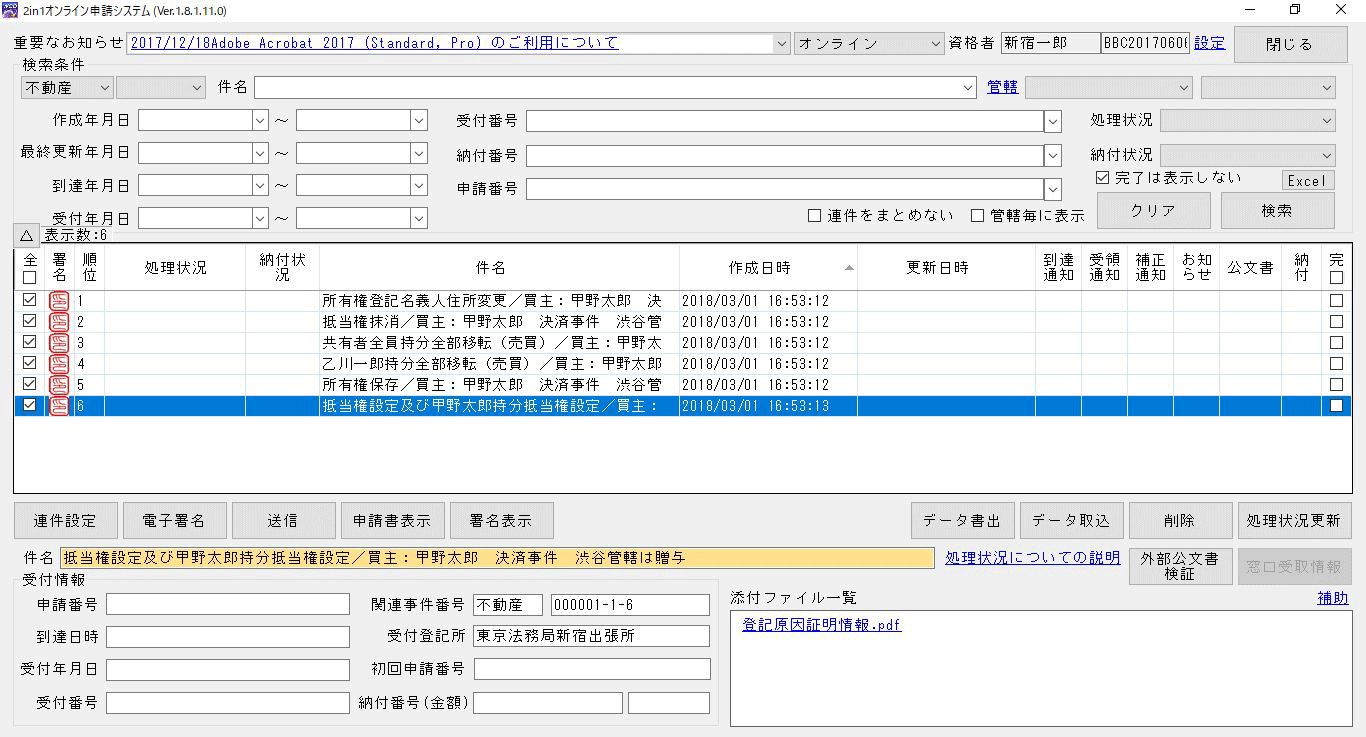
Task: Collapse search panel with the triangle button
Action: [26, 235]
